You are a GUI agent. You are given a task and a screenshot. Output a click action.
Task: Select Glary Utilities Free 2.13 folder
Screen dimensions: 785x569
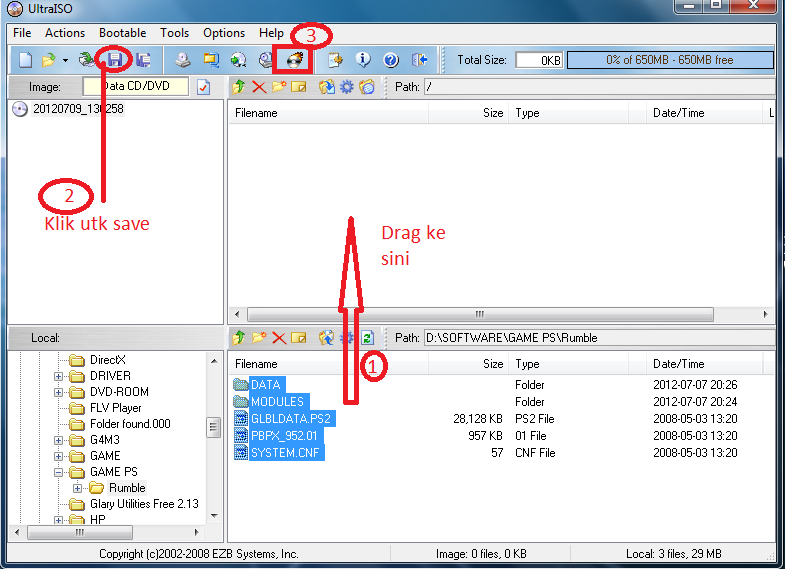coord(144,504)
